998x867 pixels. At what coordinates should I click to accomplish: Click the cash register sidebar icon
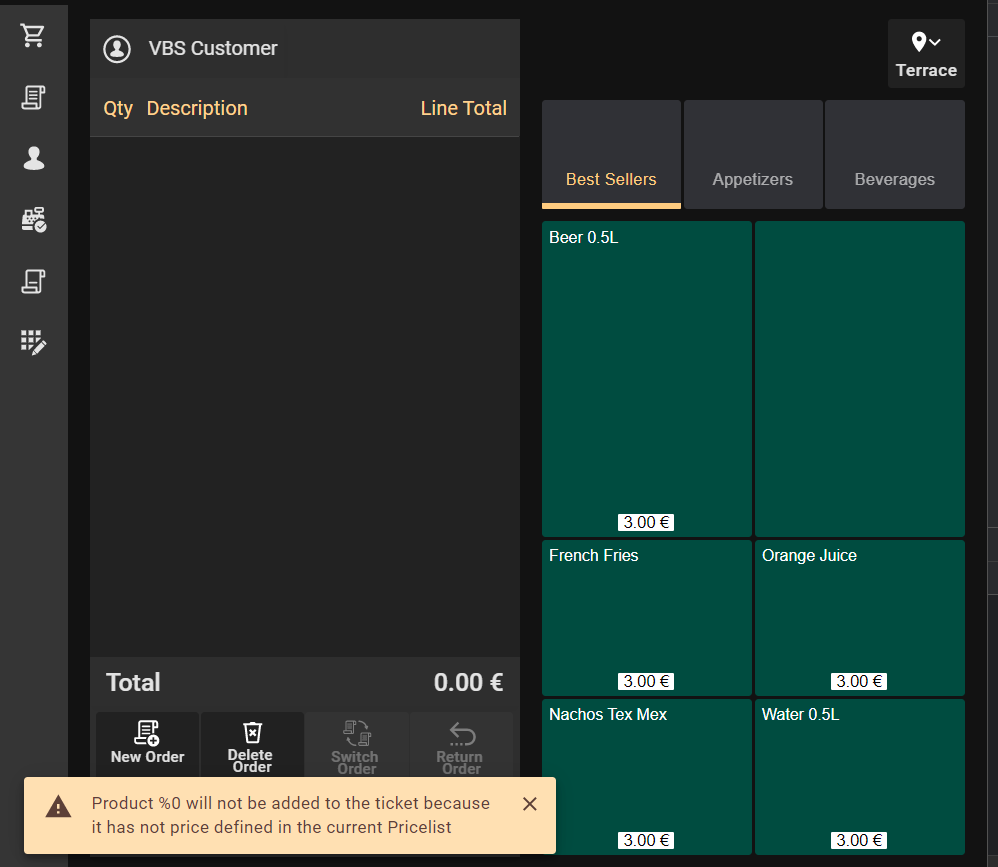[33, 220]
